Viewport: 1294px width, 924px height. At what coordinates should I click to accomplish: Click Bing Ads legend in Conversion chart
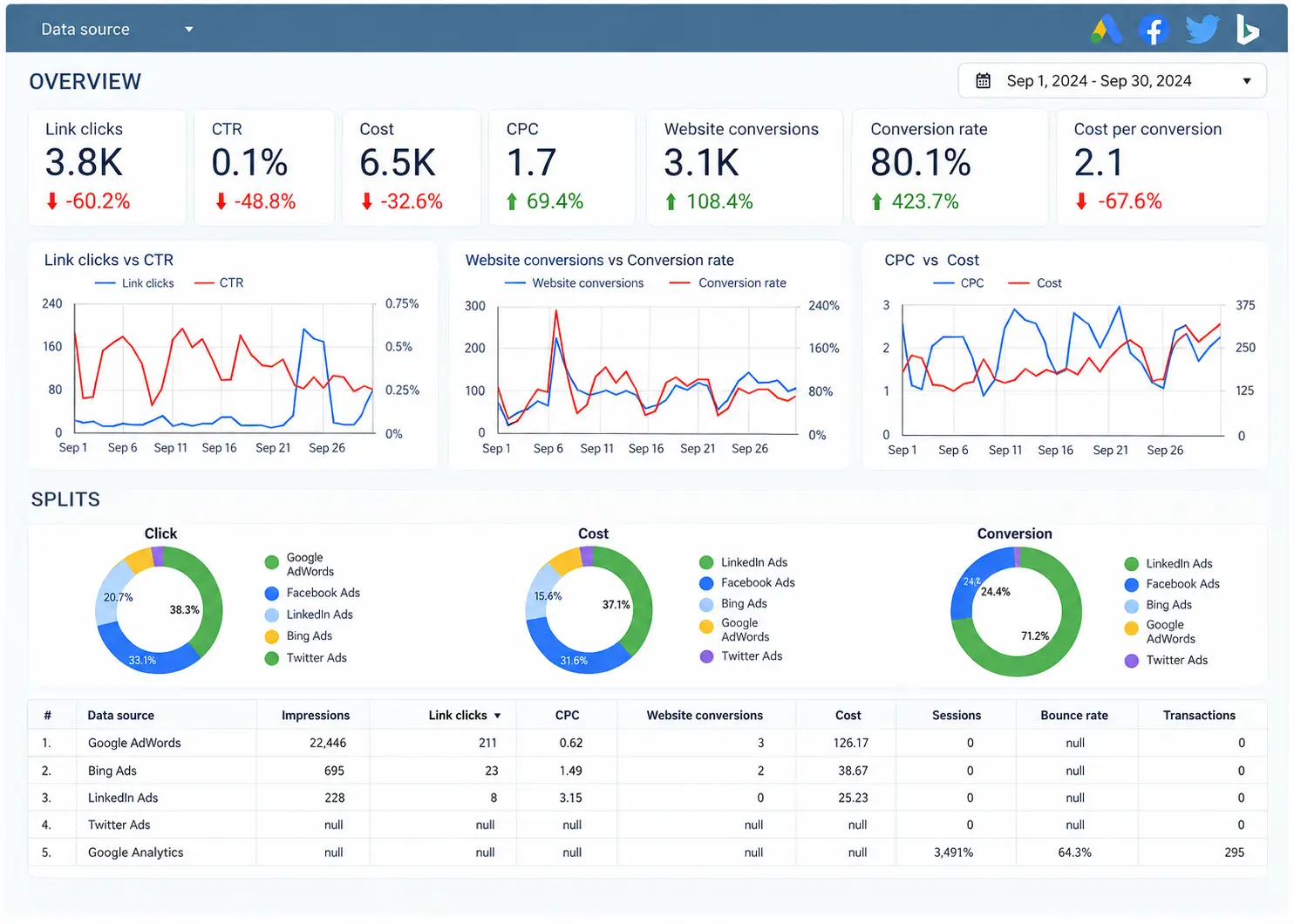click(x=1158, y=606)
